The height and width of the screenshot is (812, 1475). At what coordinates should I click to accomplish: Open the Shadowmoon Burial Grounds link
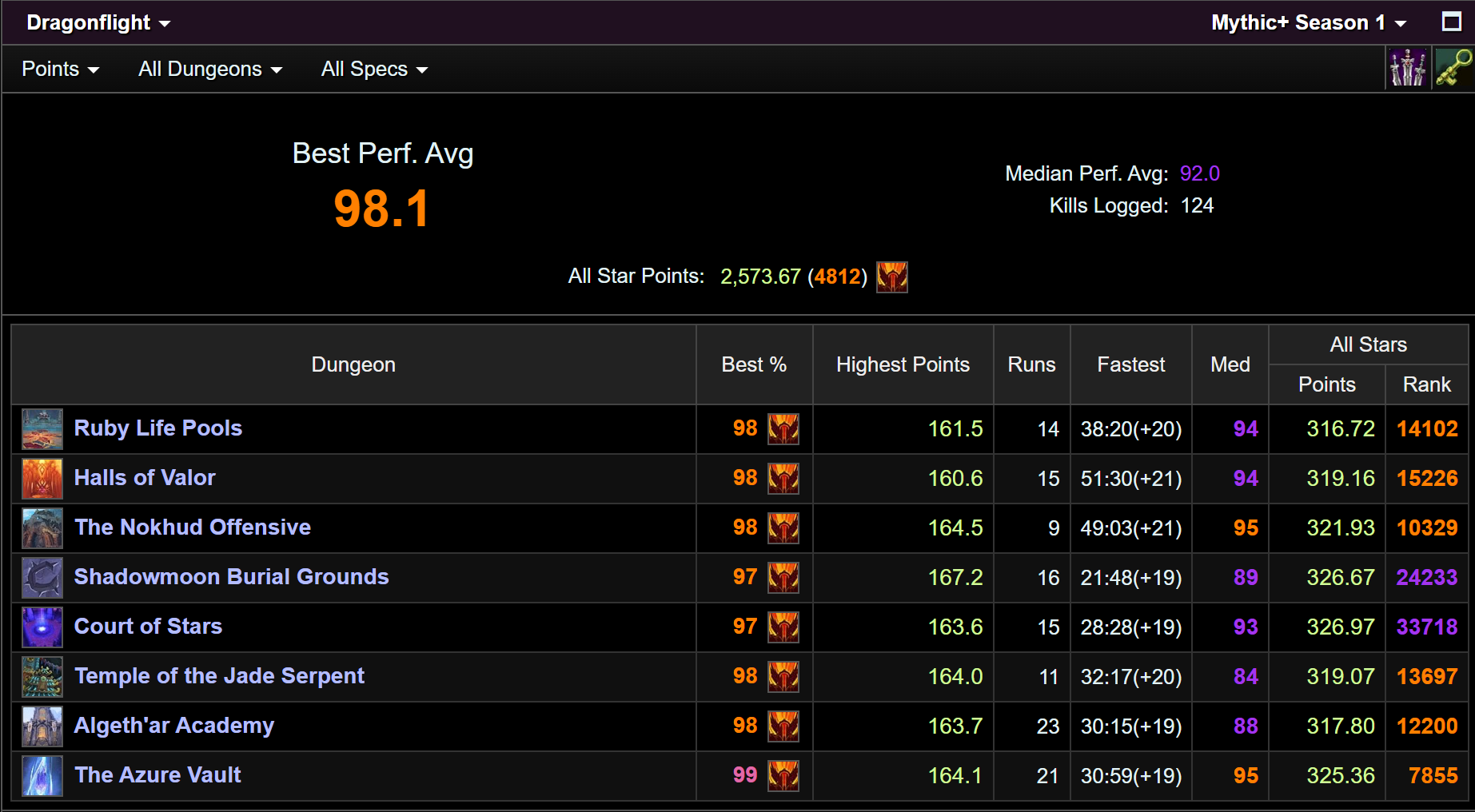pyautogui.click(x=232, y=577)
